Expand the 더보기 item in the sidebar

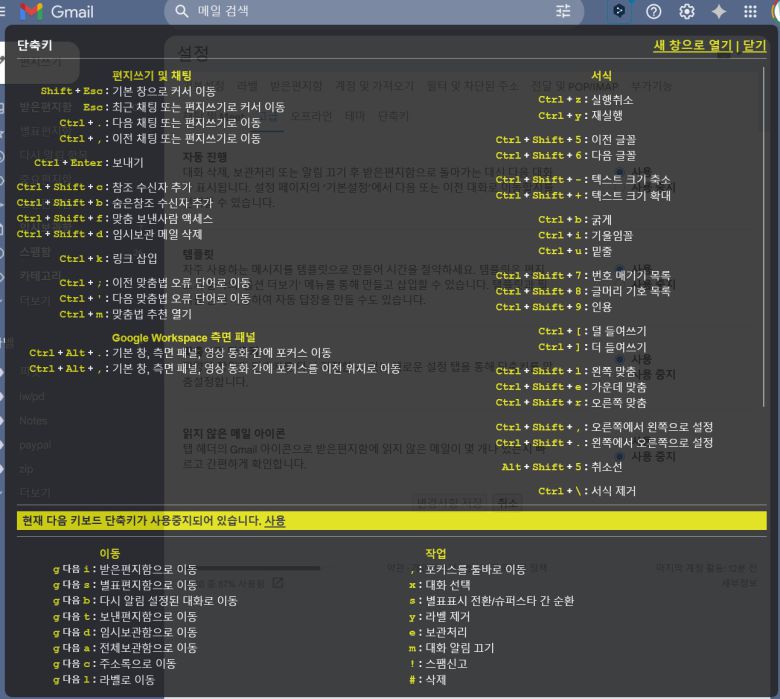[35, 299]
